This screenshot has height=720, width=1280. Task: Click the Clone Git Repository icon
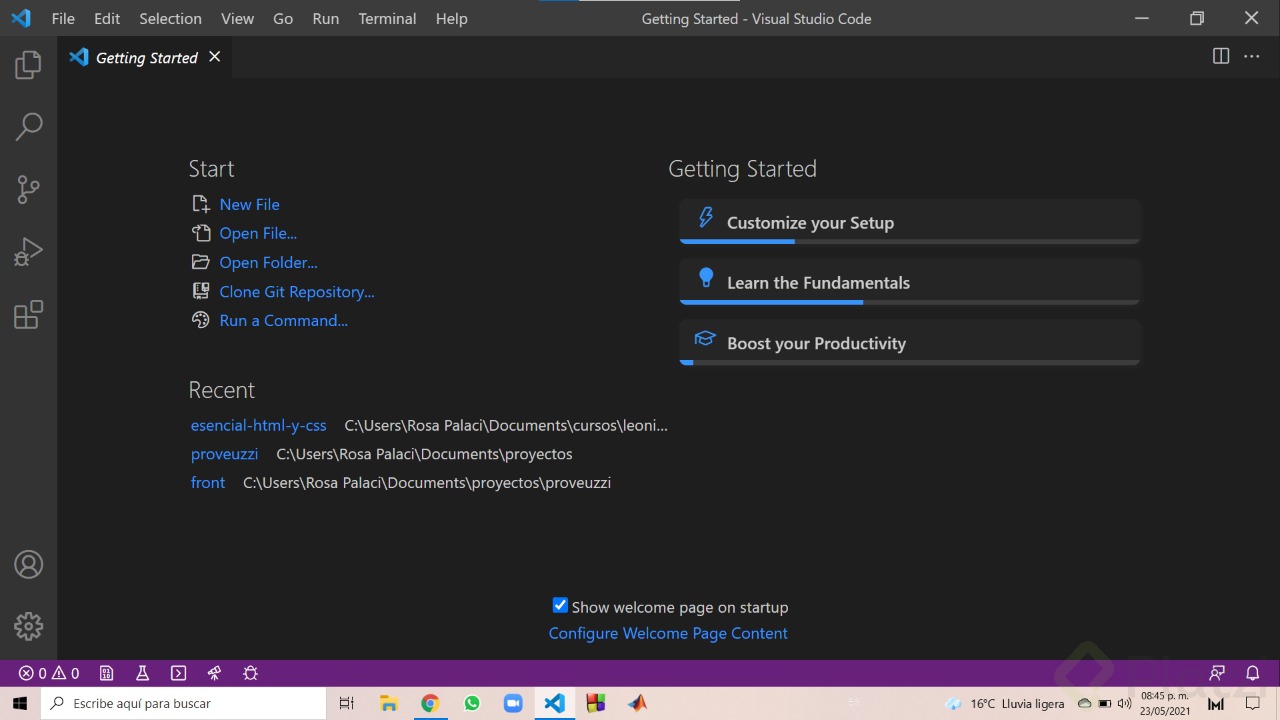201,291
